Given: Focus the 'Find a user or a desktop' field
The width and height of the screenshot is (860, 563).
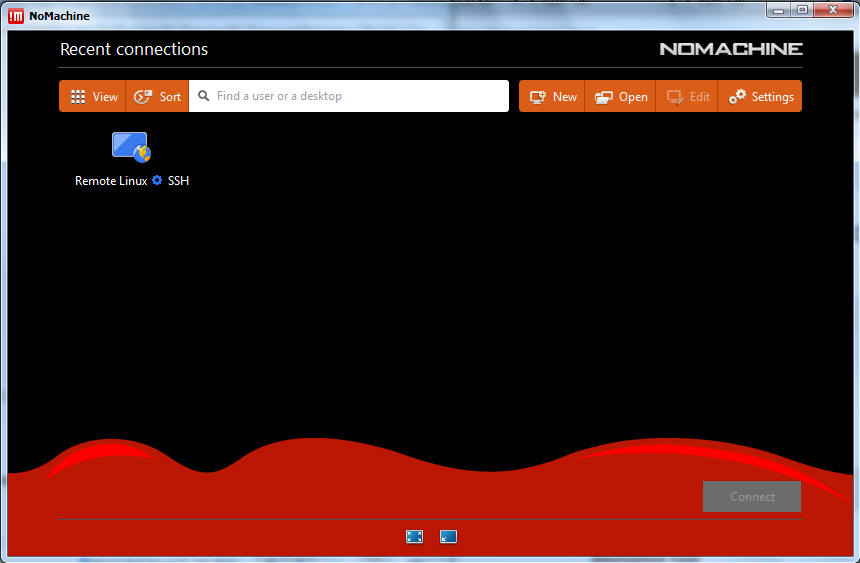Looking at the screenshot, I should 355,96.
